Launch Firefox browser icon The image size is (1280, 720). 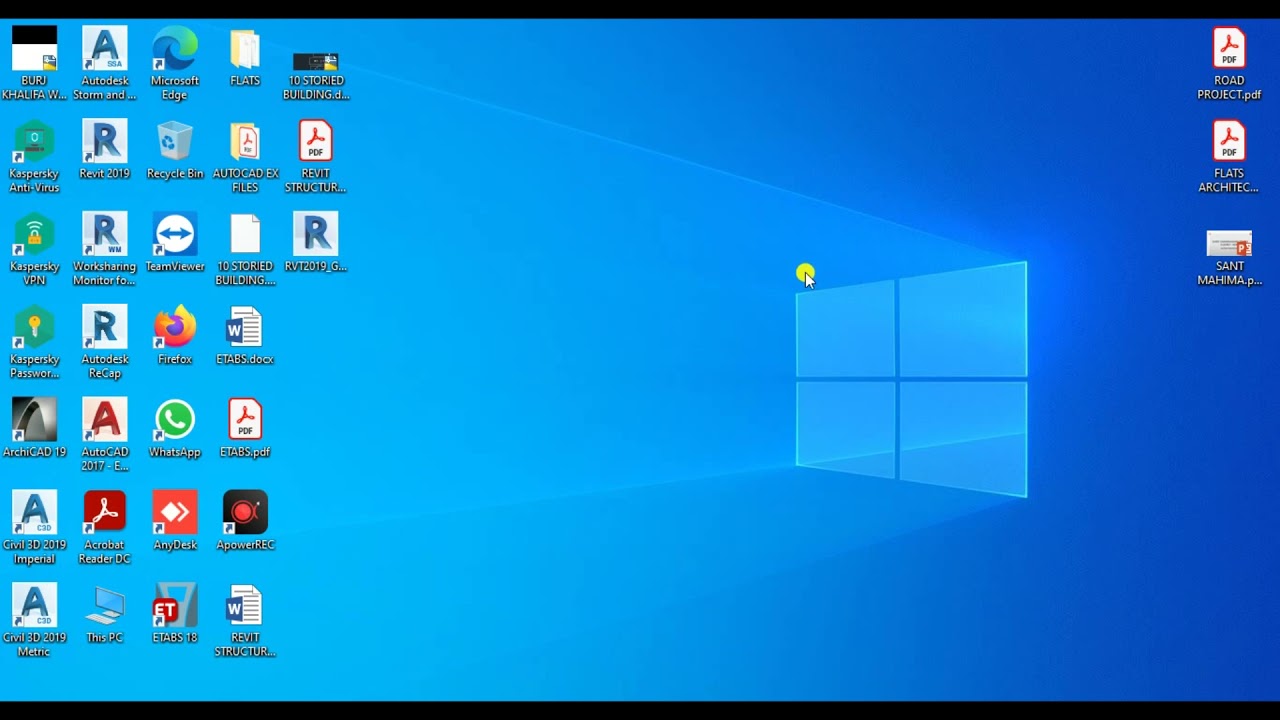pos(175,335)
